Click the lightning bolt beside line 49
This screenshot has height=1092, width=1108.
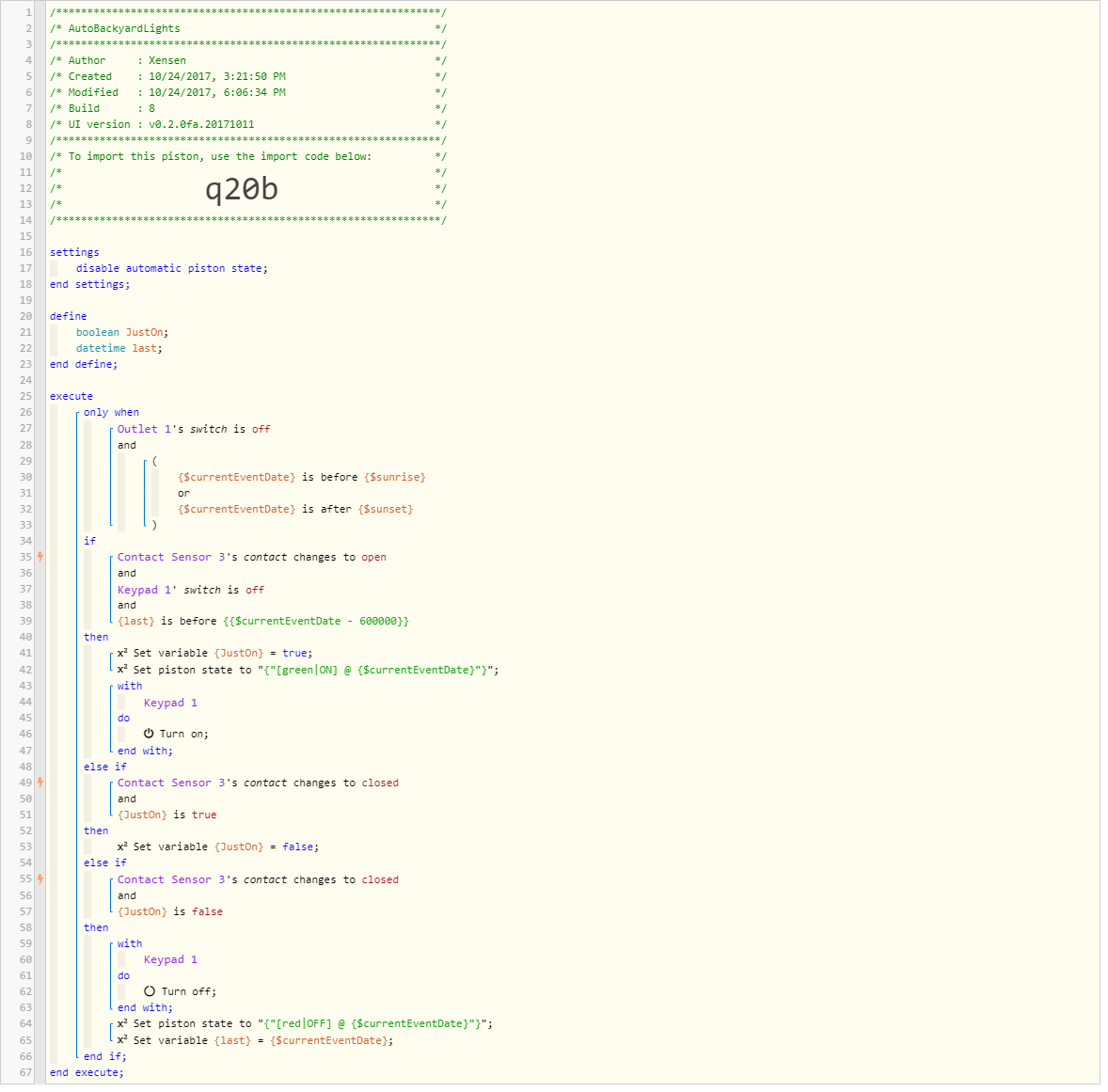(x=40, y=783)
